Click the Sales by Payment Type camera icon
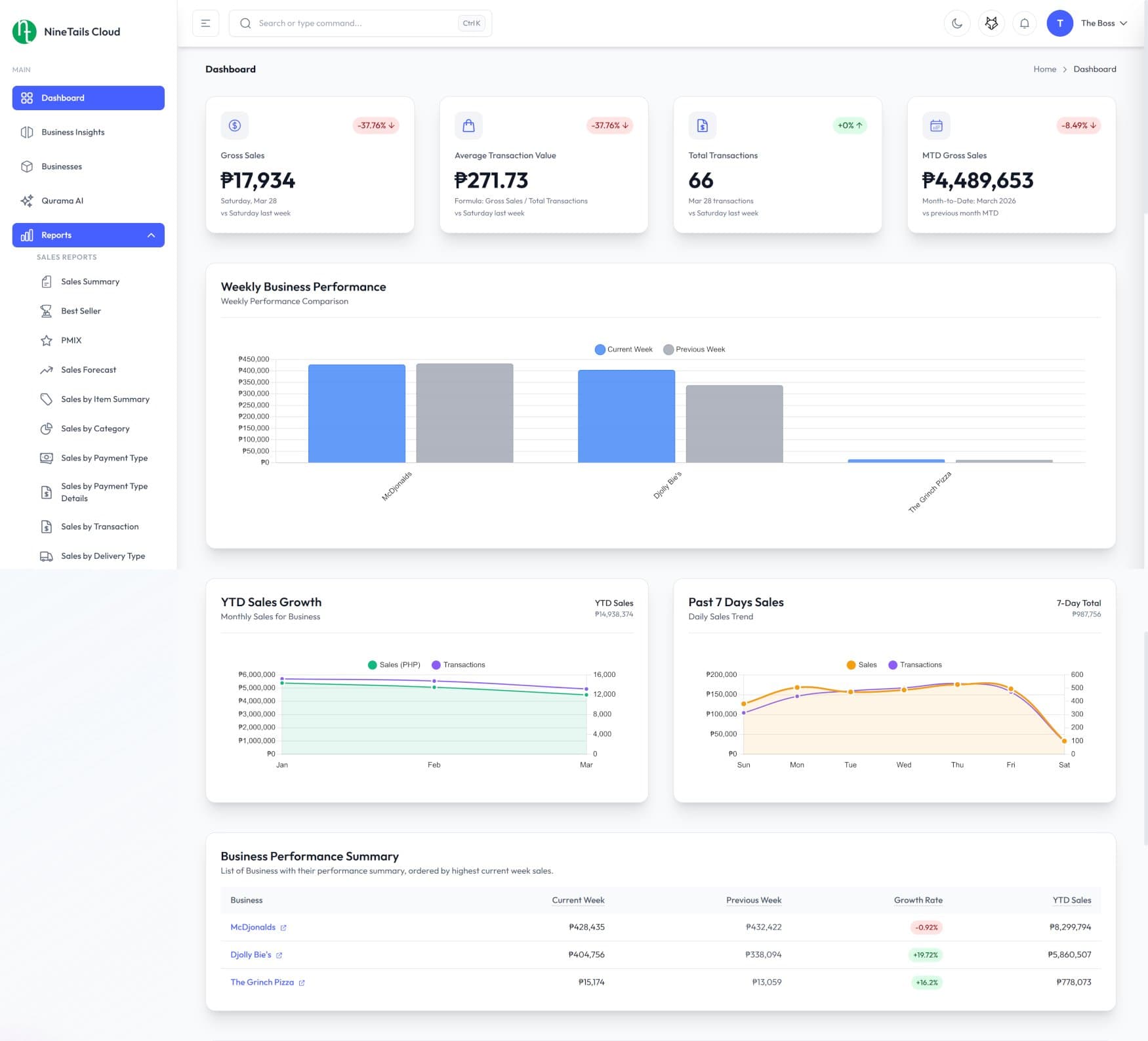 click(46, 458)
